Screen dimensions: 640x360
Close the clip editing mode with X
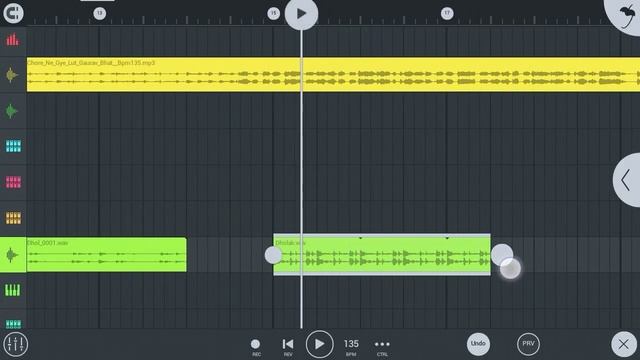(x=623, y=344)
